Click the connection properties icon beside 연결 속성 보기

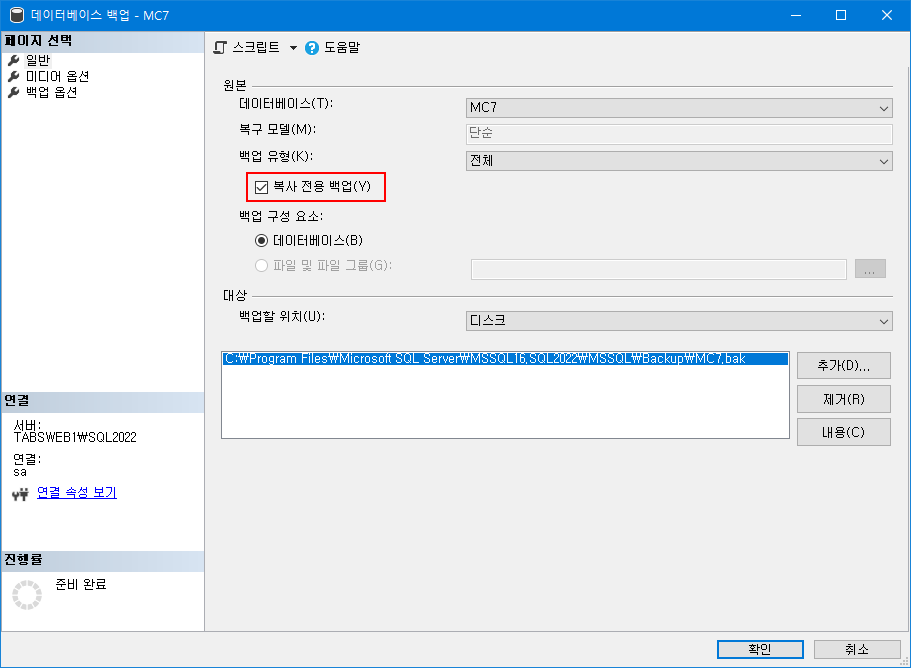click(x=21, y=492)
